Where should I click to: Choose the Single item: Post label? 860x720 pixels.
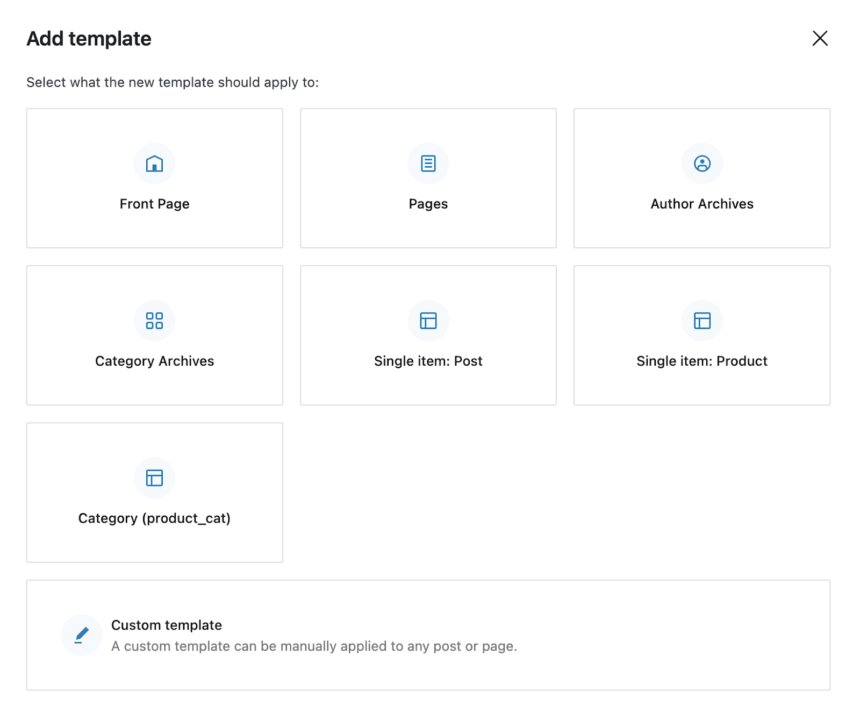[428, 361]
